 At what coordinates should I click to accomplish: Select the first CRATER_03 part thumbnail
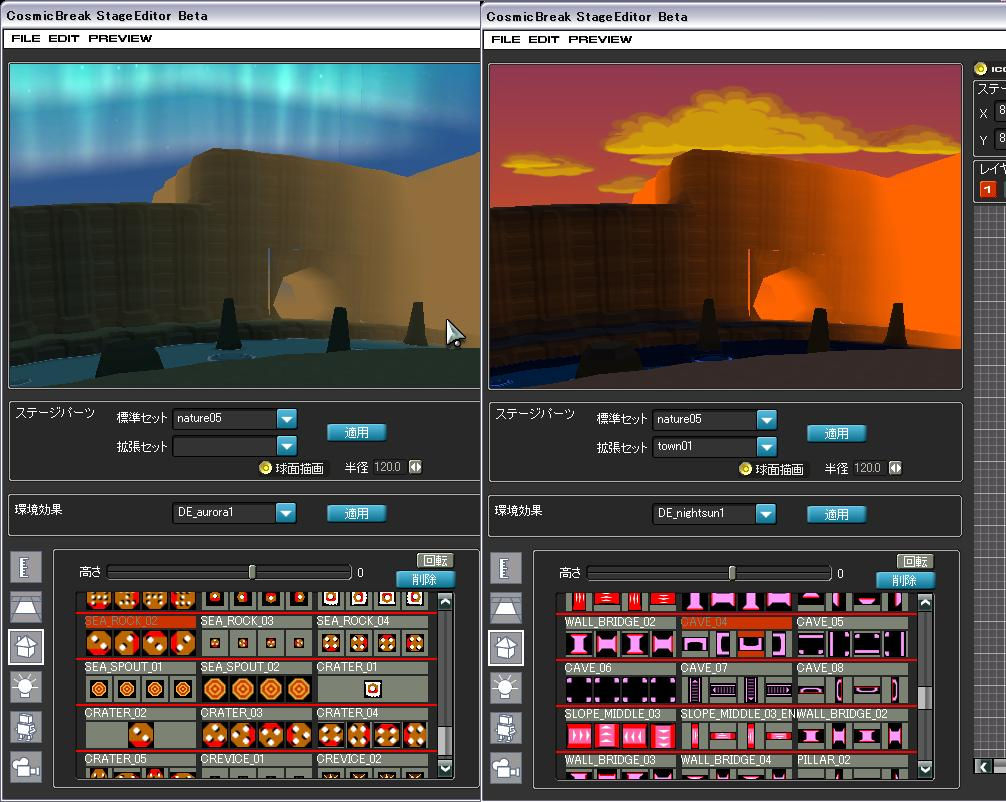[215, 735]
